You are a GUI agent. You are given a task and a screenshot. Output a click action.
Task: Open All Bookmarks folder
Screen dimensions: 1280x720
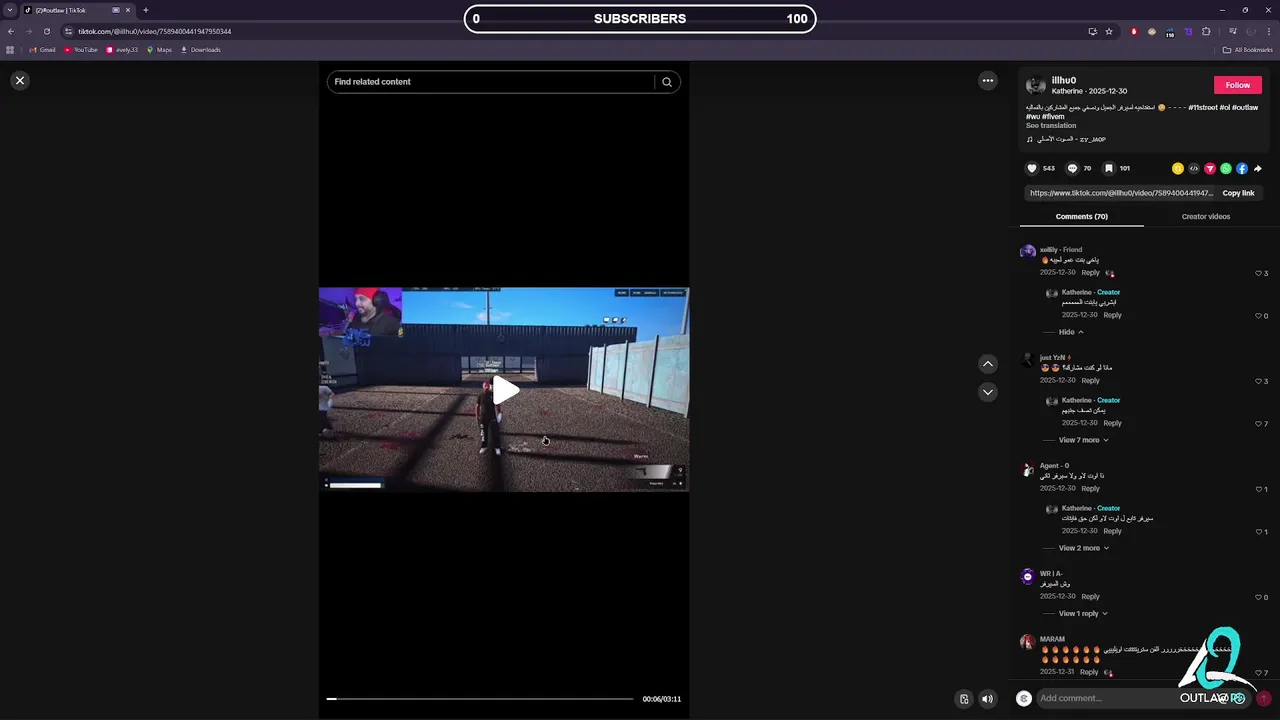(1247, 50)
